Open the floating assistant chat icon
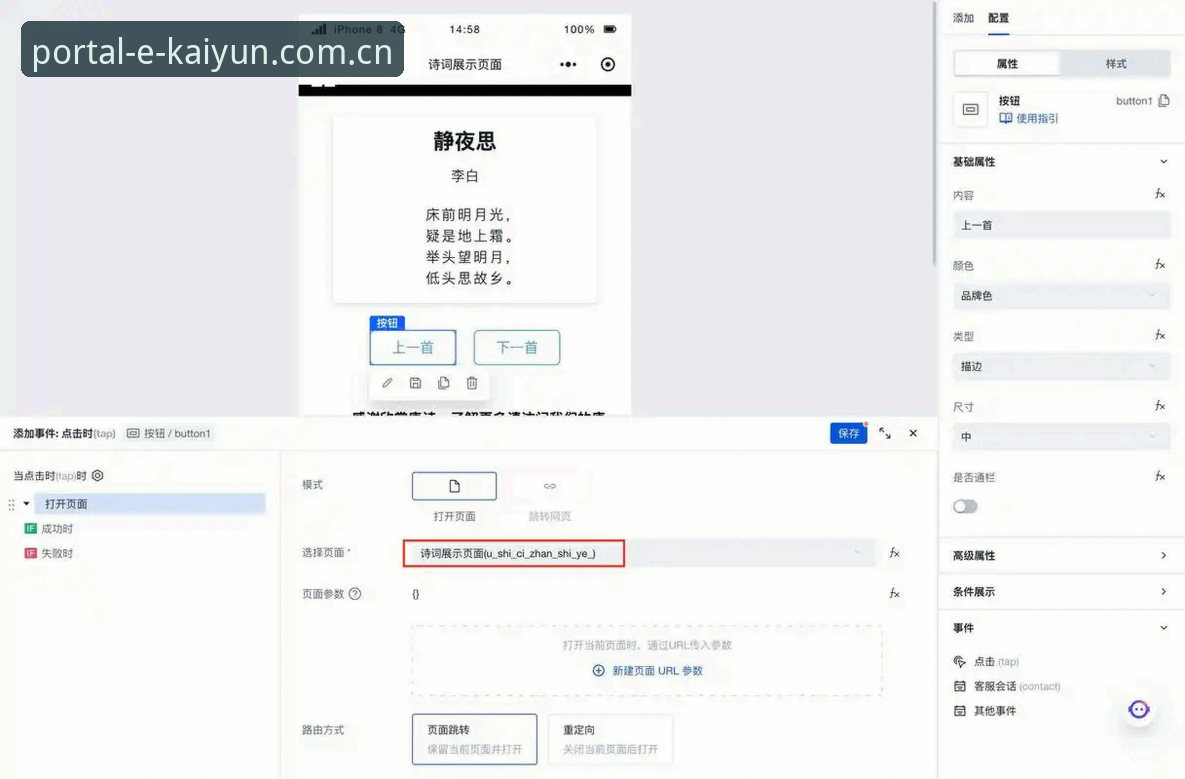Screen dimensions: 1185x779 [1139, 709]
